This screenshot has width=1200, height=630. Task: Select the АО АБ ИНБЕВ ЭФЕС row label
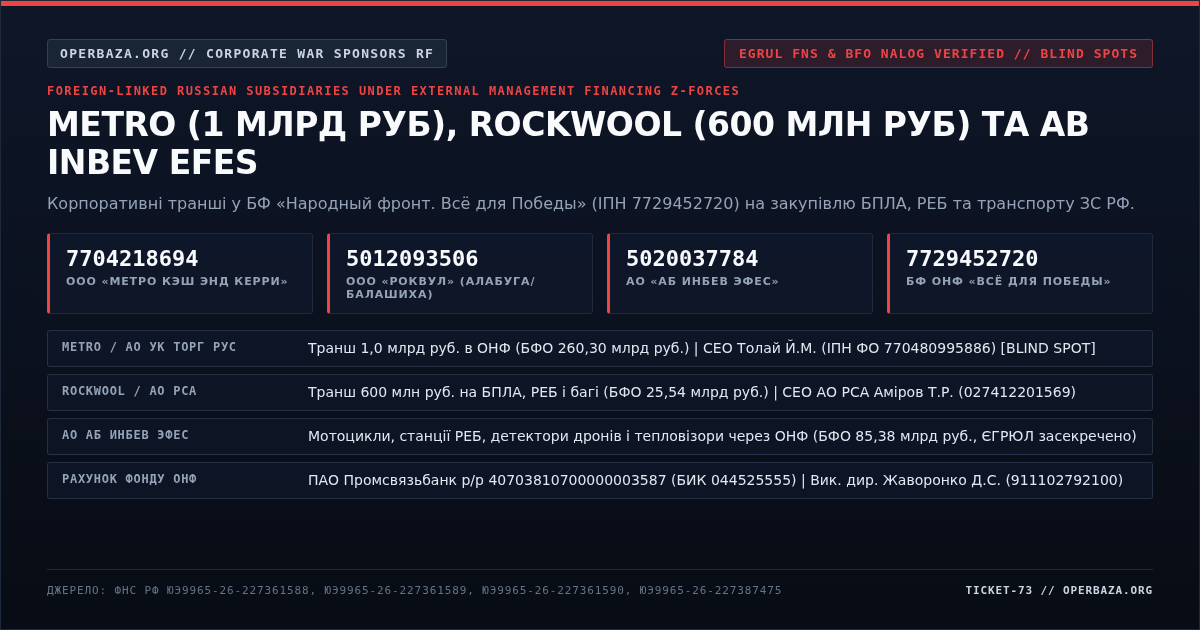point(125,435)
